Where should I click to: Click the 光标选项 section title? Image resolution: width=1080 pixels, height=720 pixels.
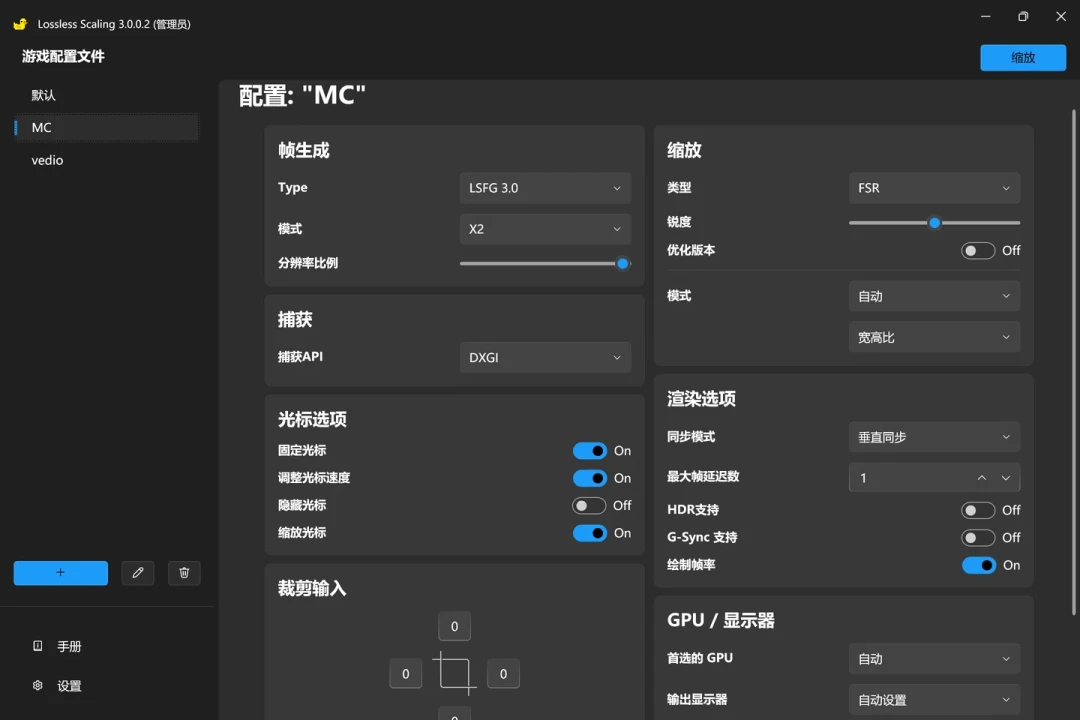(312, 420)
